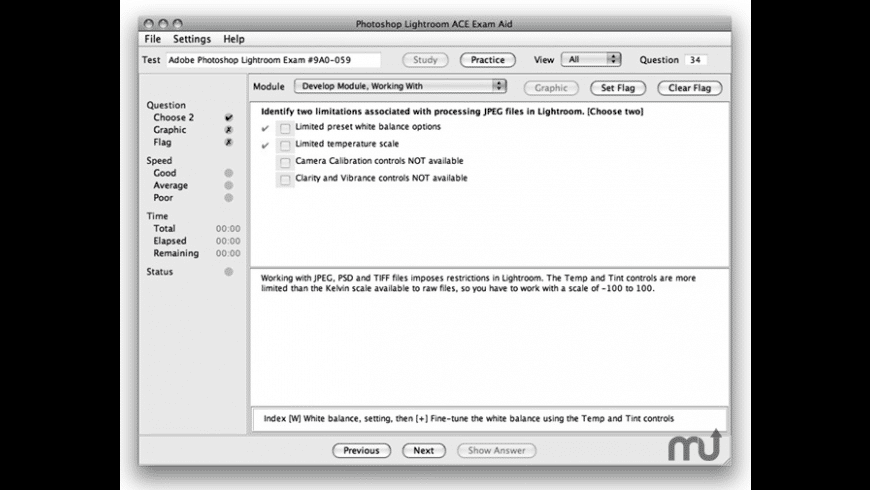Click the checkmark beside Limited preset white balance
Image resolution: width=870 pixels, height=490 pixels.
pyautogui.click(x=265, y=128)
